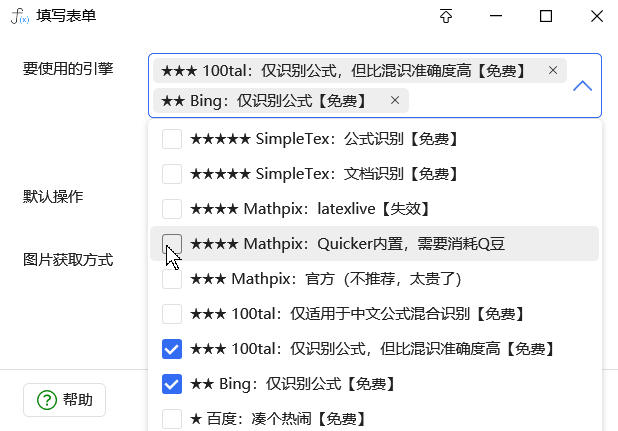Select the Mathpix latexlive option text
618x431 pixels.
pyautogui.click(x=311, y=209)
